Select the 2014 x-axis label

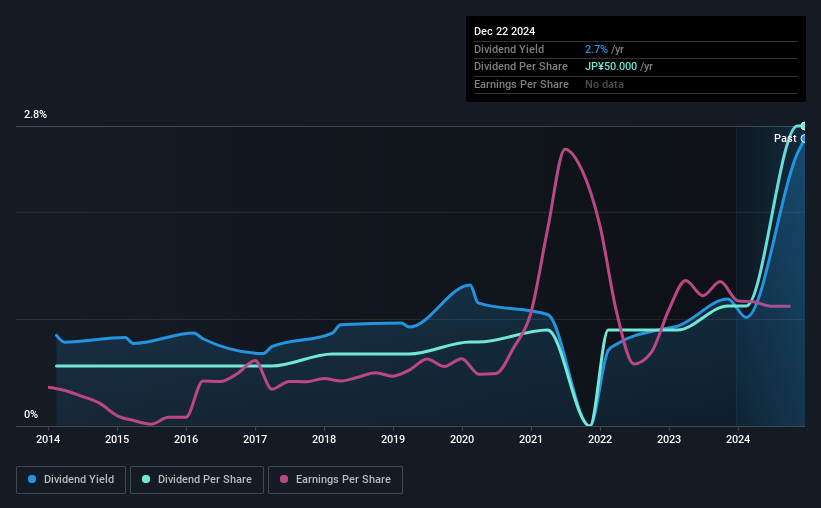pos(48,439)
